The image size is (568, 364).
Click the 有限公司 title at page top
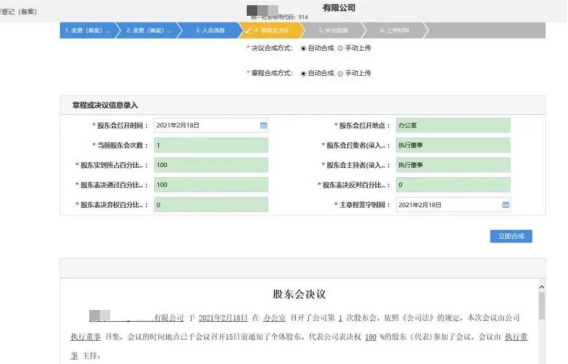click(339, 8)
